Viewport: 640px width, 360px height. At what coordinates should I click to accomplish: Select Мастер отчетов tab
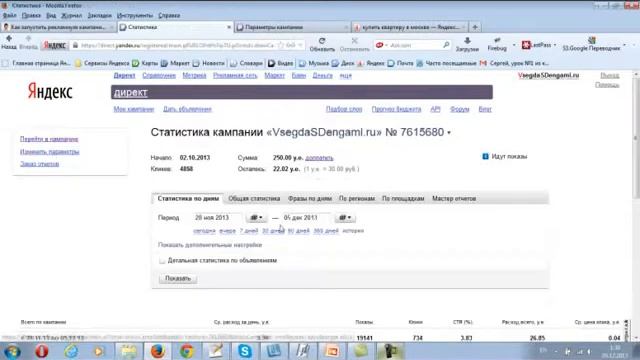pos(454,199)
